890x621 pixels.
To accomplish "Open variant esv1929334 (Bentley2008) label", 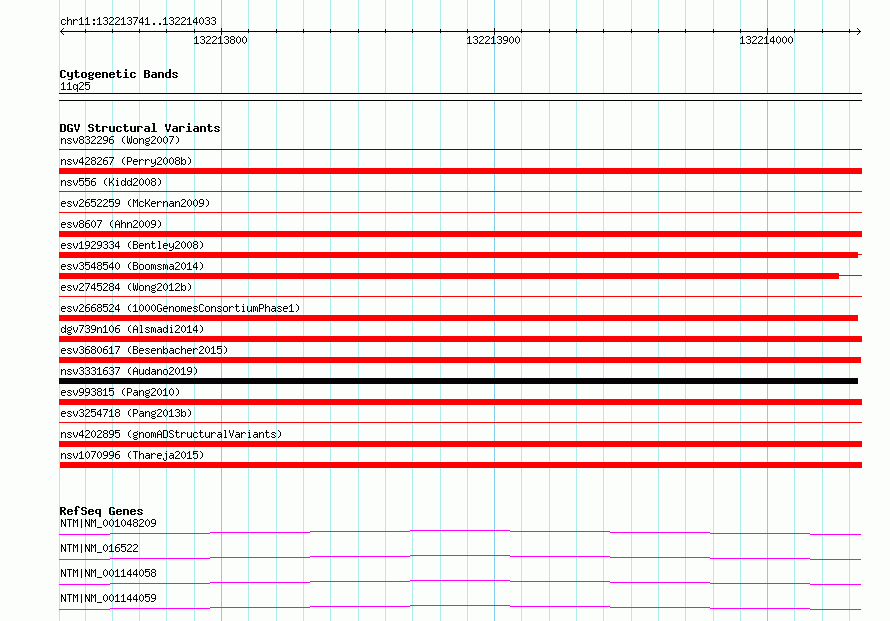I will click(x=132, y=245).
